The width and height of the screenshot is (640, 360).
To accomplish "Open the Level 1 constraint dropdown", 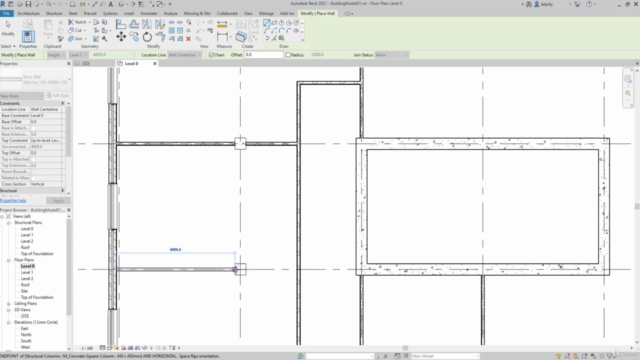I will [x=78, y=55].
